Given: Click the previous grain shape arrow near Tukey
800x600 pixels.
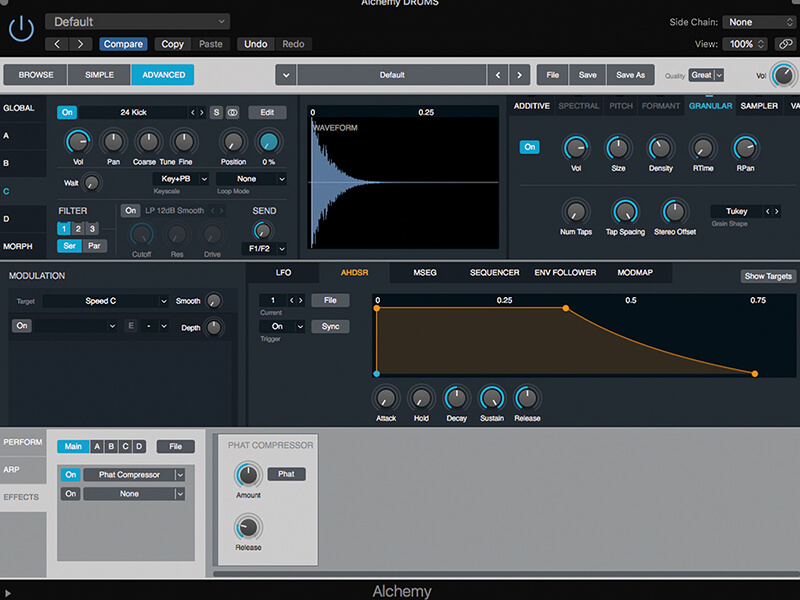Looking at the screenshot, I should click(767, 211).
